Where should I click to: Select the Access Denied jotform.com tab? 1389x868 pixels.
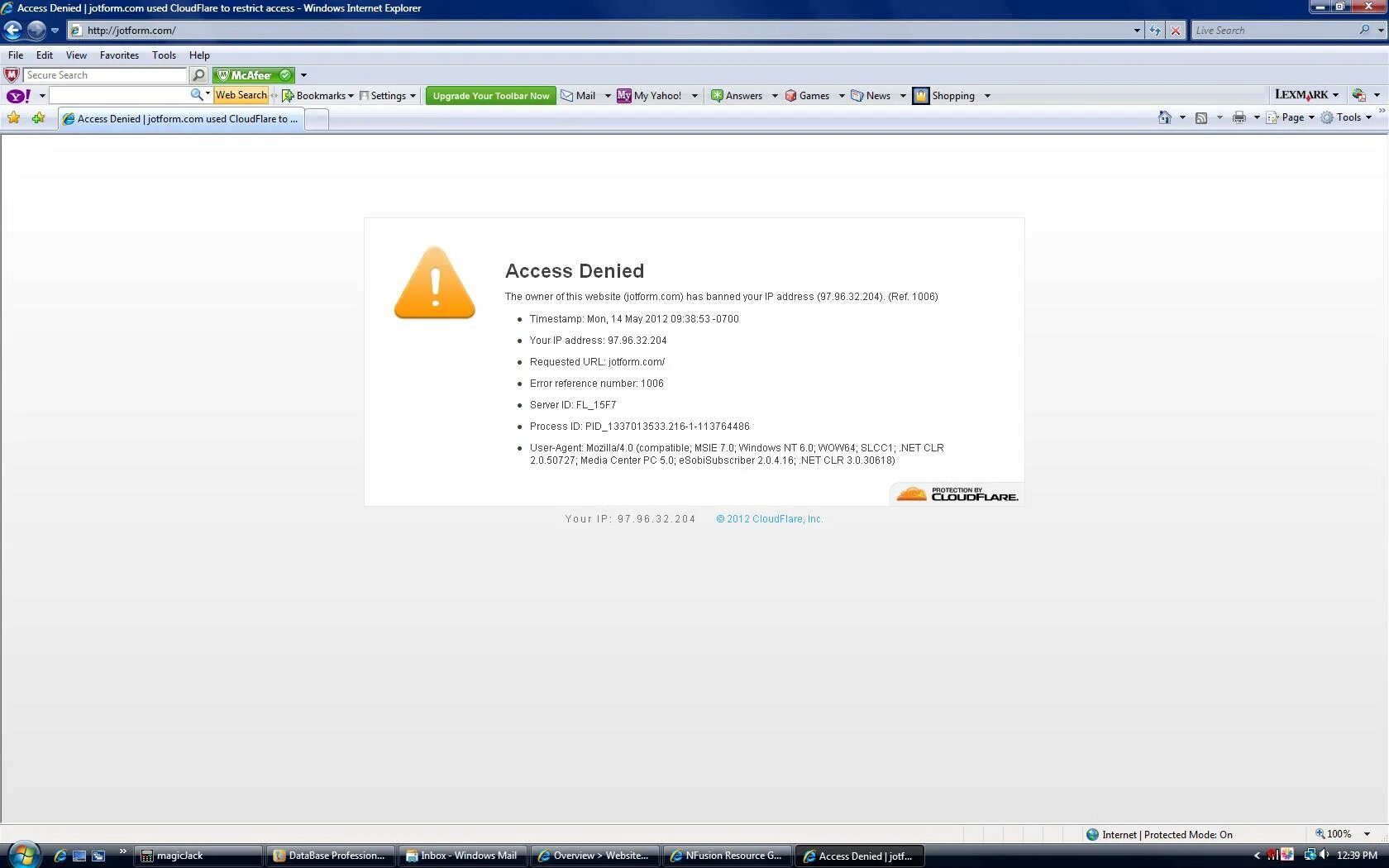tap(181, 119)
